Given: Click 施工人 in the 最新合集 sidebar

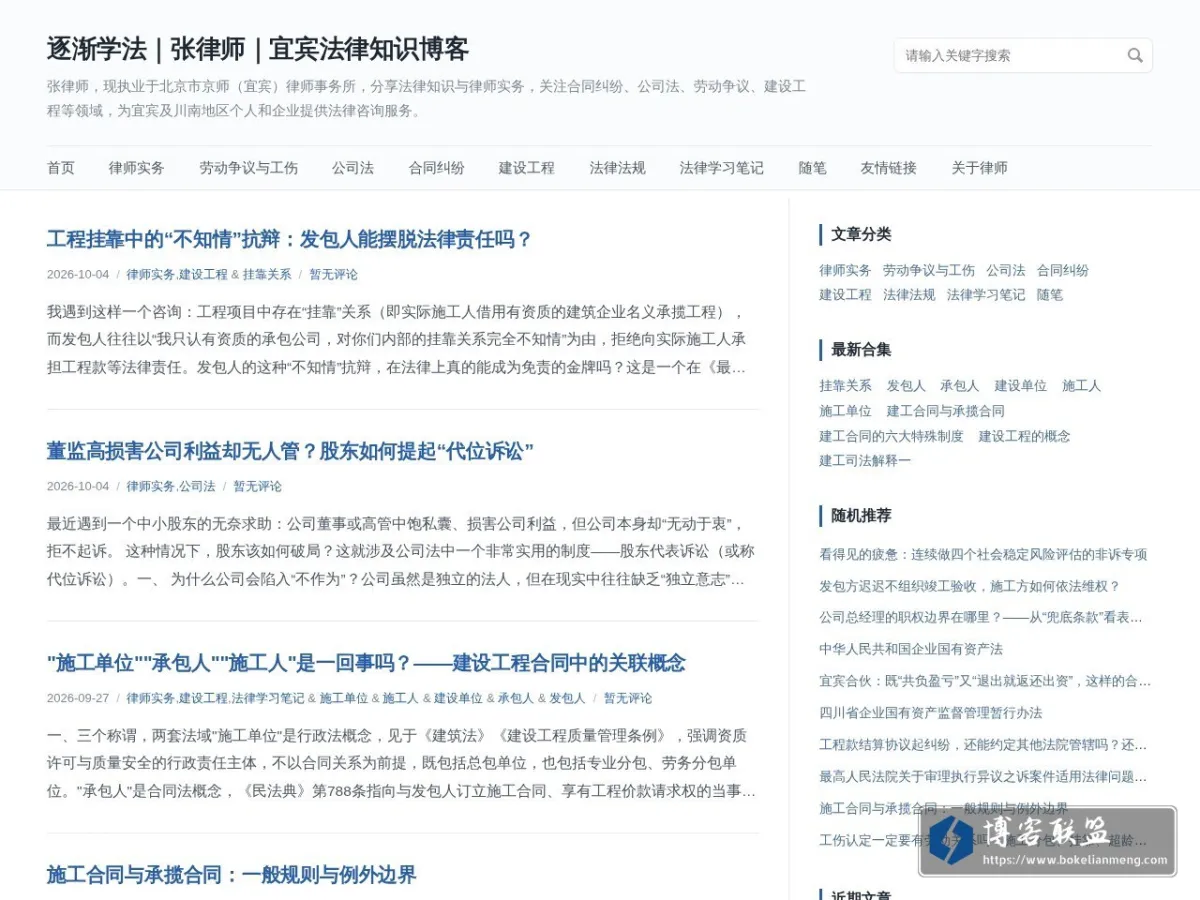Looking at the screenshot, I should tap(1081, 386).
